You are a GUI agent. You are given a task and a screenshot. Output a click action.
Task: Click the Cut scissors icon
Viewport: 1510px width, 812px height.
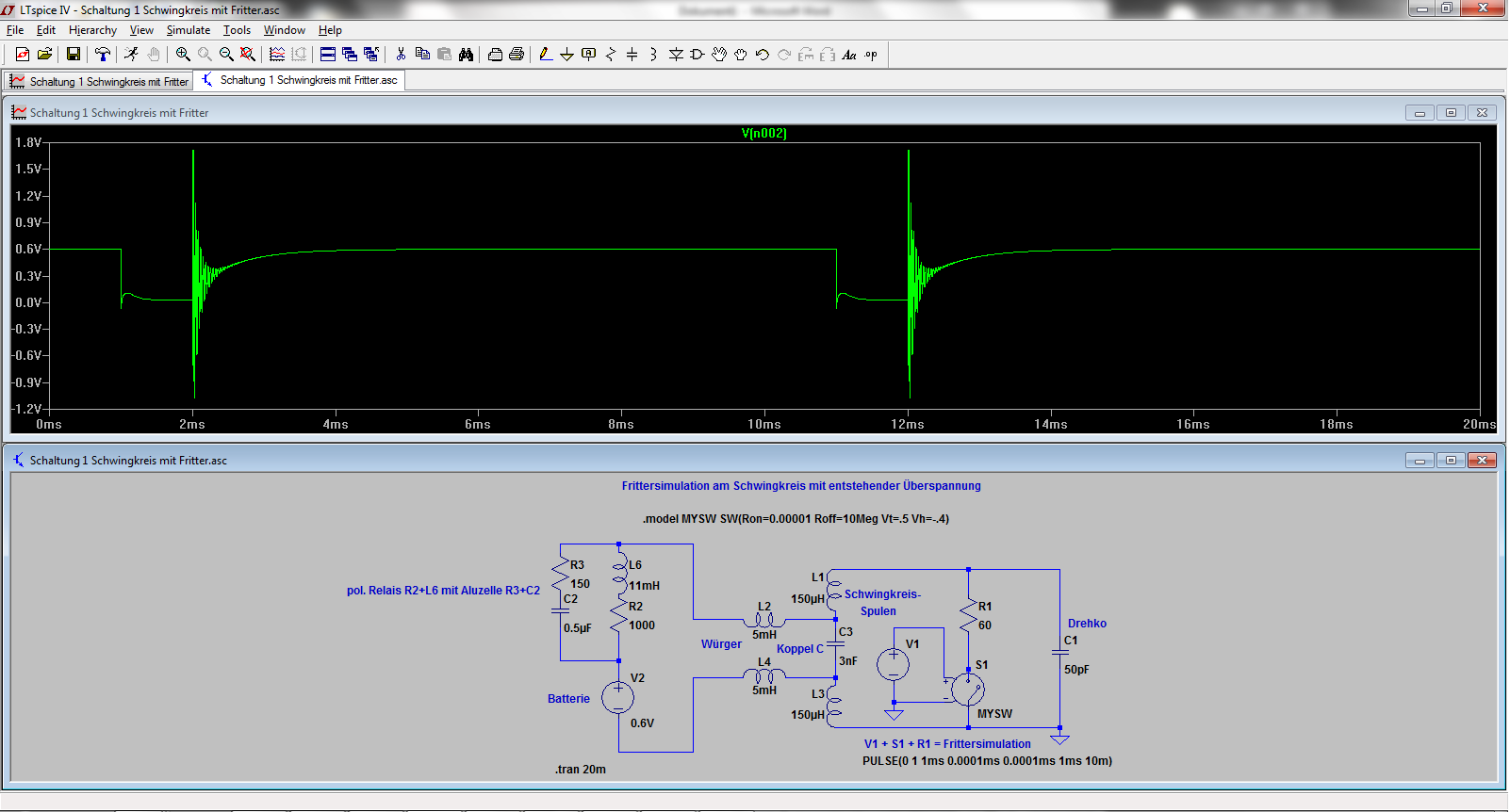tap(401, 55)
